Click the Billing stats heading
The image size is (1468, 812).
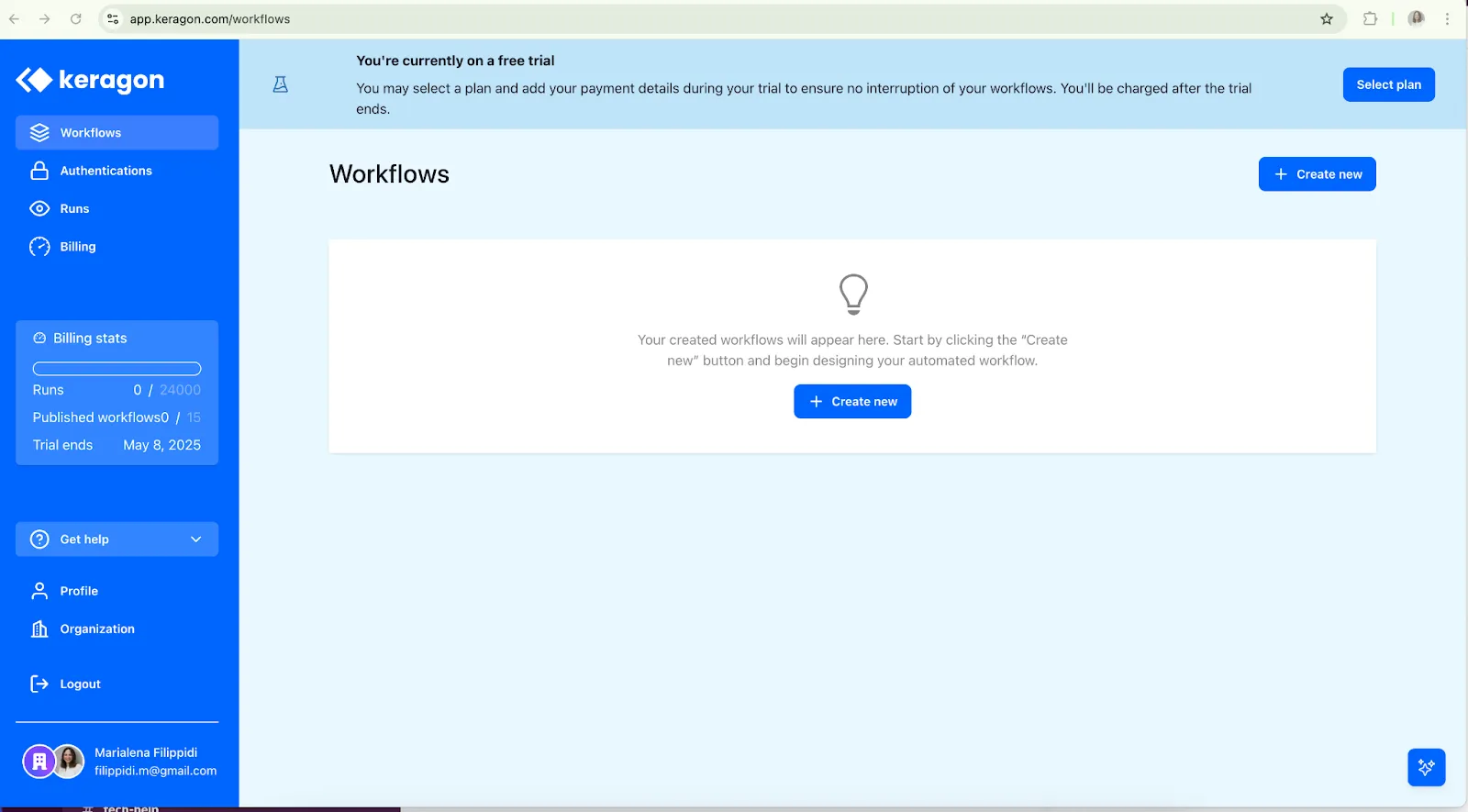click(90, 339)
